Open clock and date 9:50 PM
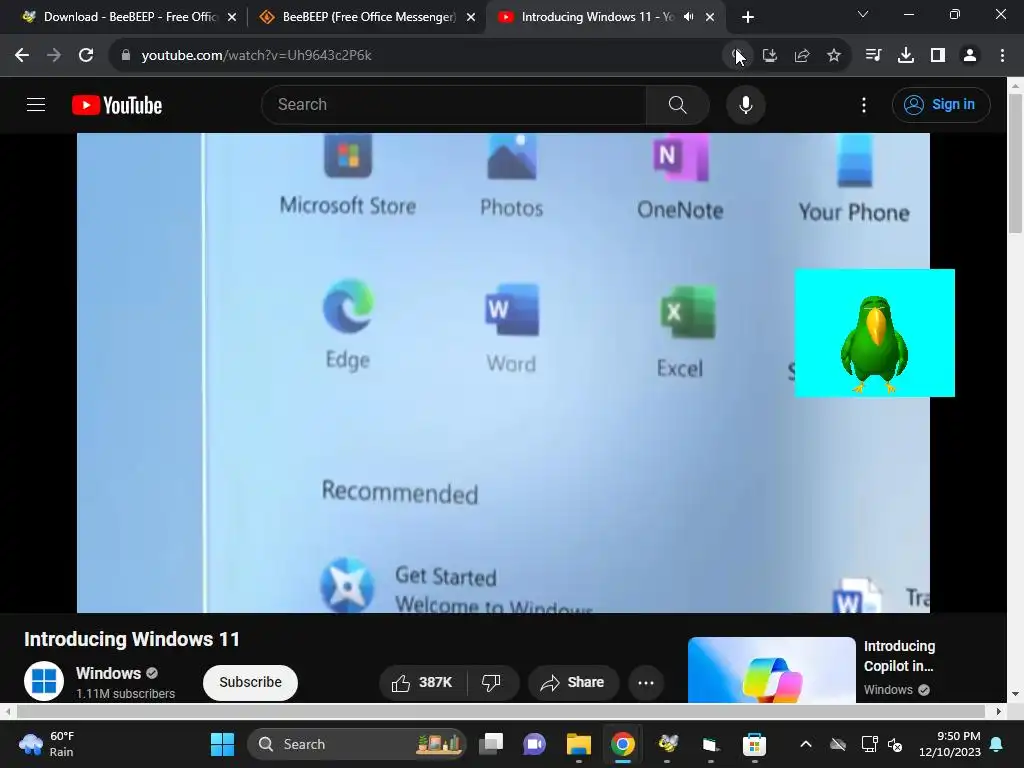The image size is (1024, 768). pos(950,744)
